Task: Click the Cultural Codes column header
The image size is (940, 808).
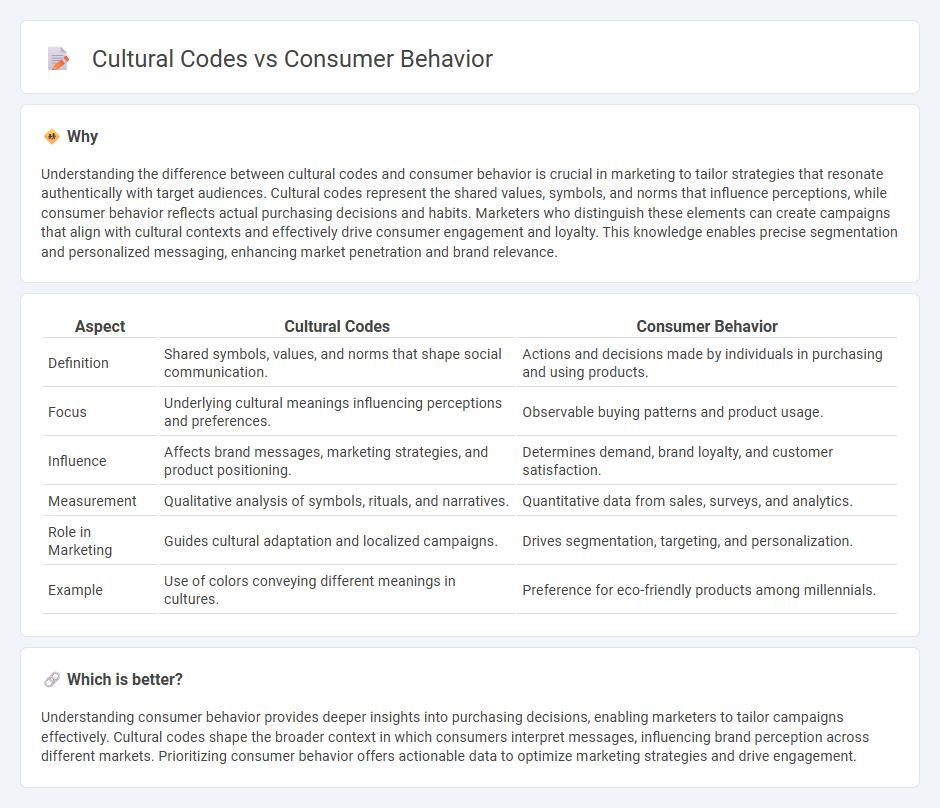Action: point(337,326)
